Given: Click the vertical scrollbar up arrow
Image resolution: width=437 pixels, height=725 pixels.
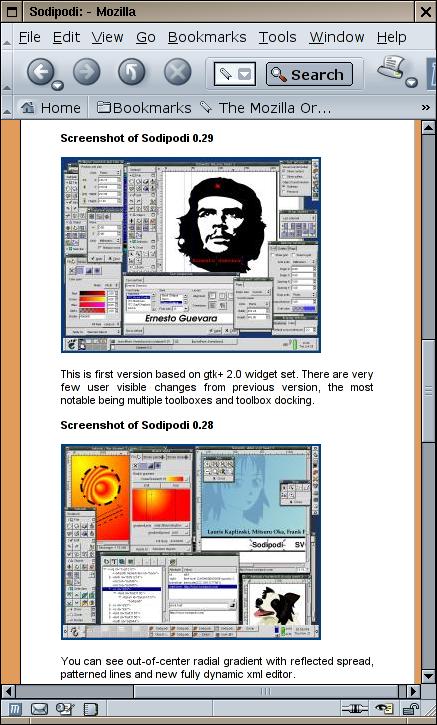Looking at the screenshot, I should [x=429, y=127].
